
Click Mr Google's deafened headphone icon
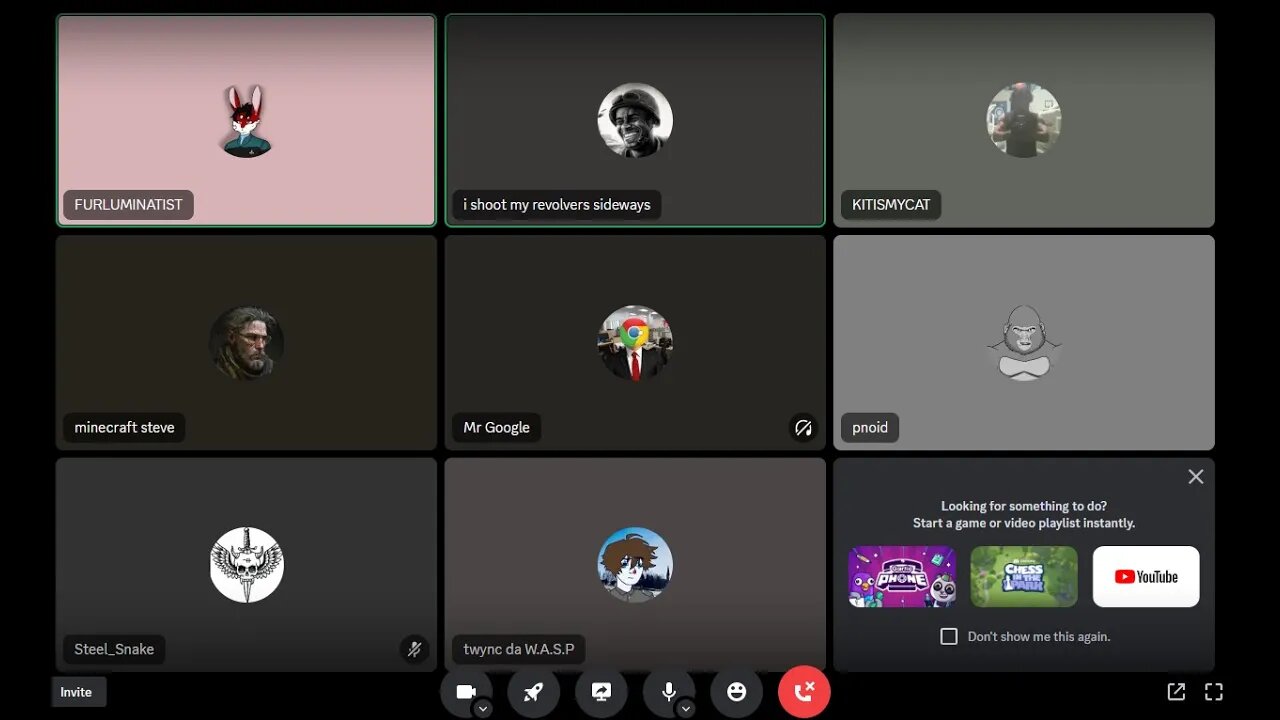click(803, 428)
